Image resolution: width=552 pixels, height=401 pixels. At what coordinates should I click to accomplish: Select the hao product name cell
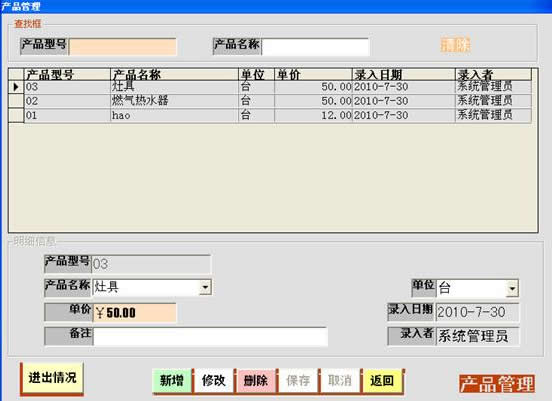[175, 115]
